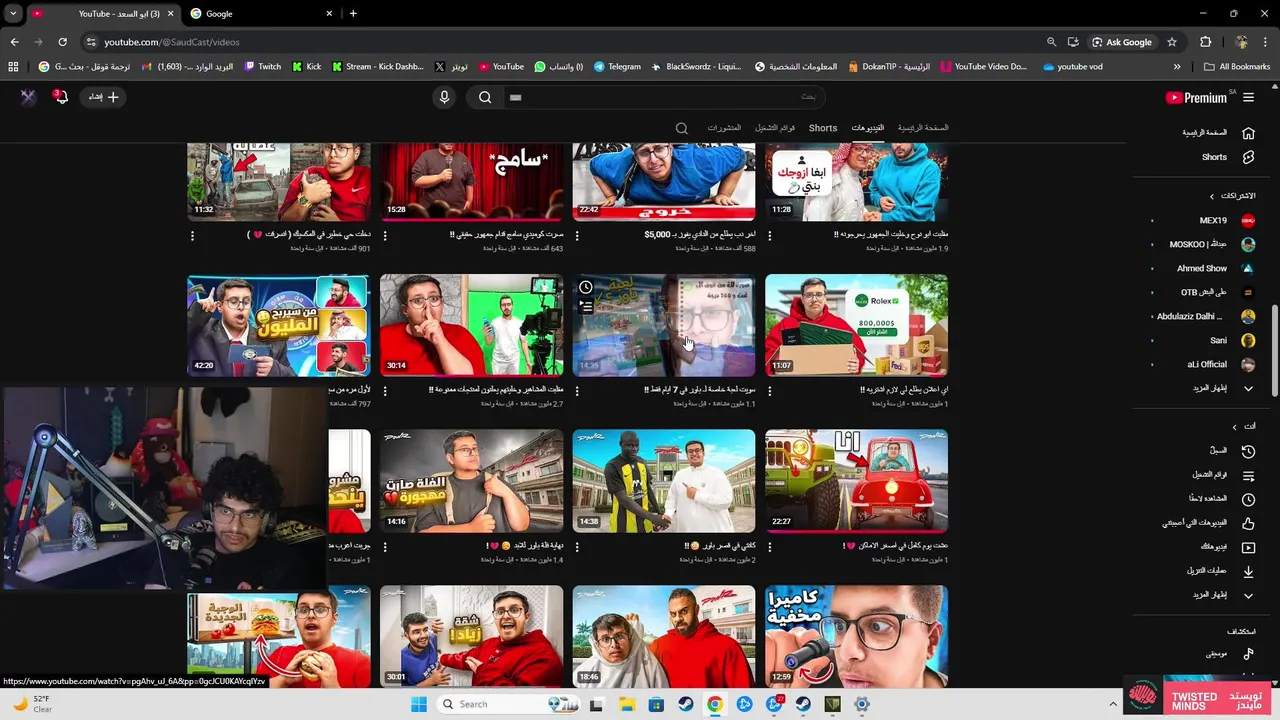Open the YouTube Premium home logo
The height and width of the screenshot is (720, 1280).
click(x=1196, y=97)
